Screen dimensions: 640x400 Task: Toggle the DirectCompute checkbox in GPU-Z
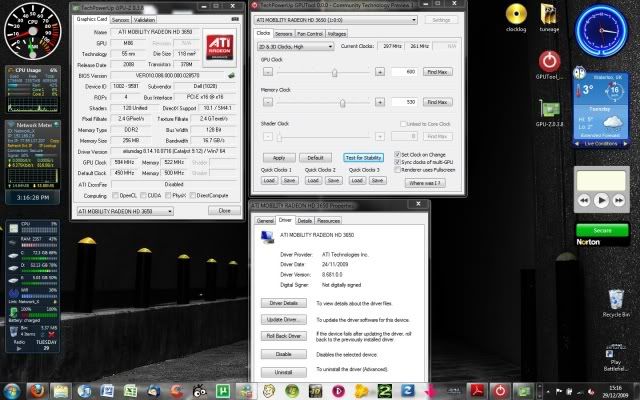tap(193, 196)
